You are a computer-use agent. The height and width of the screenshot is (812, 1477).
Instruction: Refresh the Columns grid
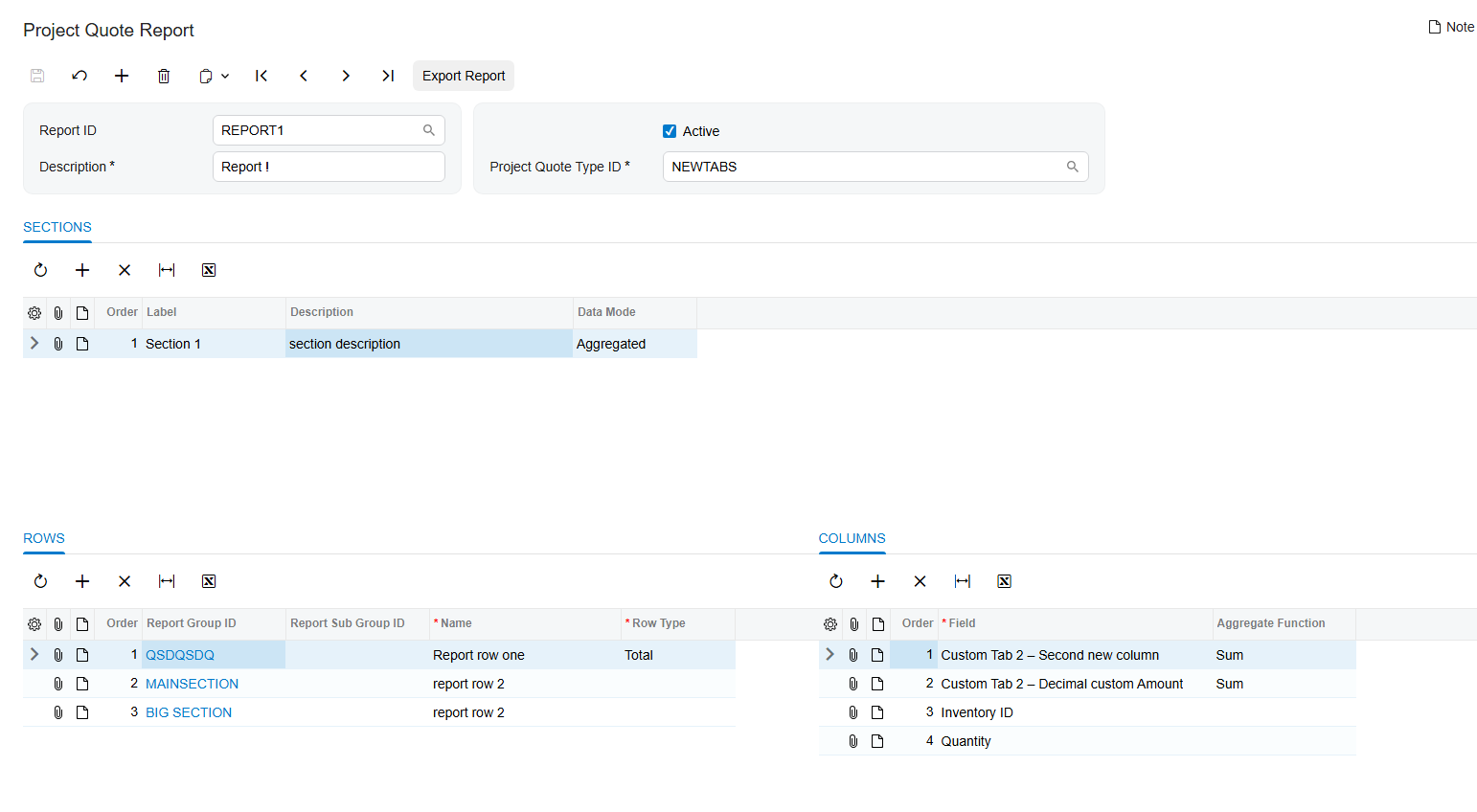pos(835,581)
